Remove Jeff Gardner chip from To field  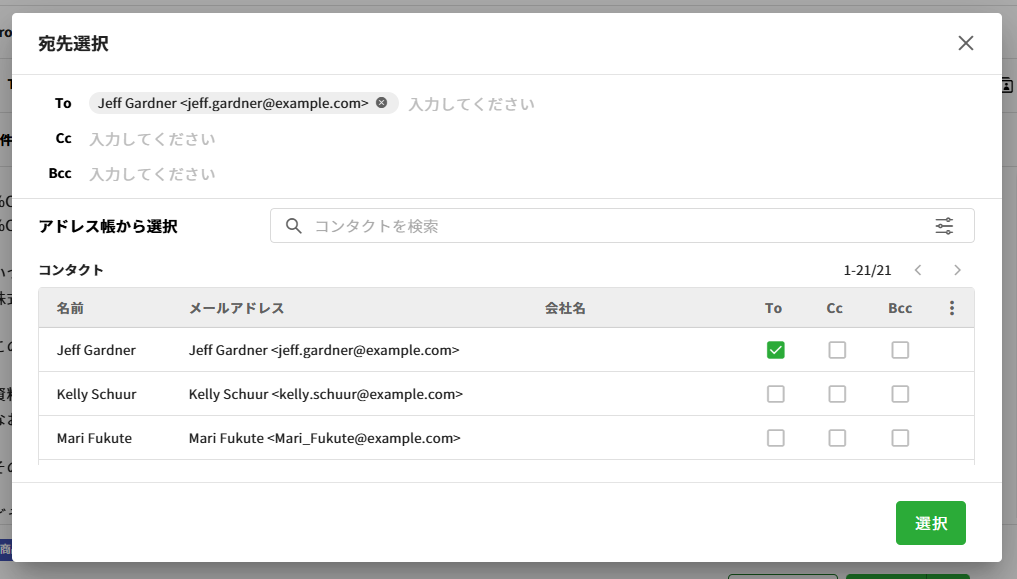382,103
